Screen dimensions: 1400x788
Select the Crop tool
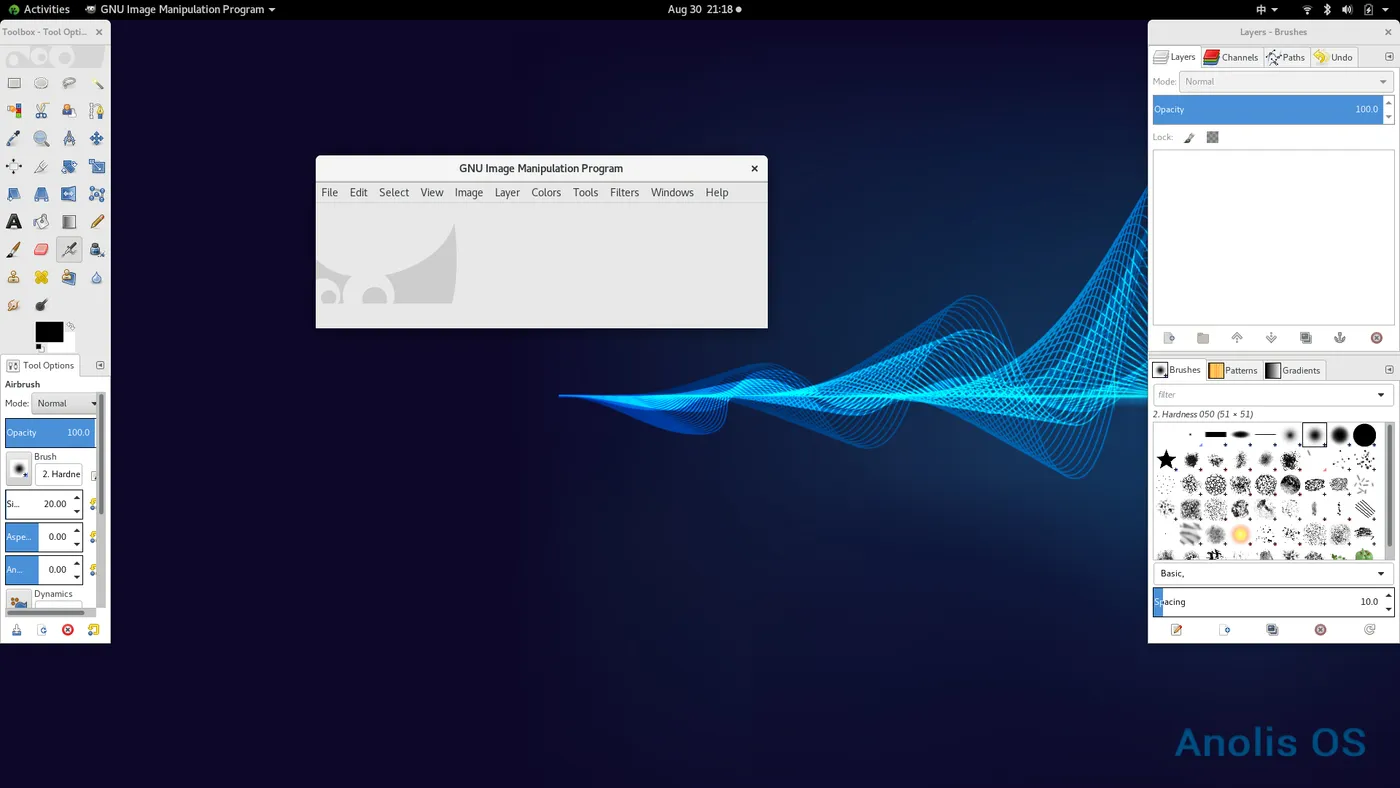(x=41, y=167)
